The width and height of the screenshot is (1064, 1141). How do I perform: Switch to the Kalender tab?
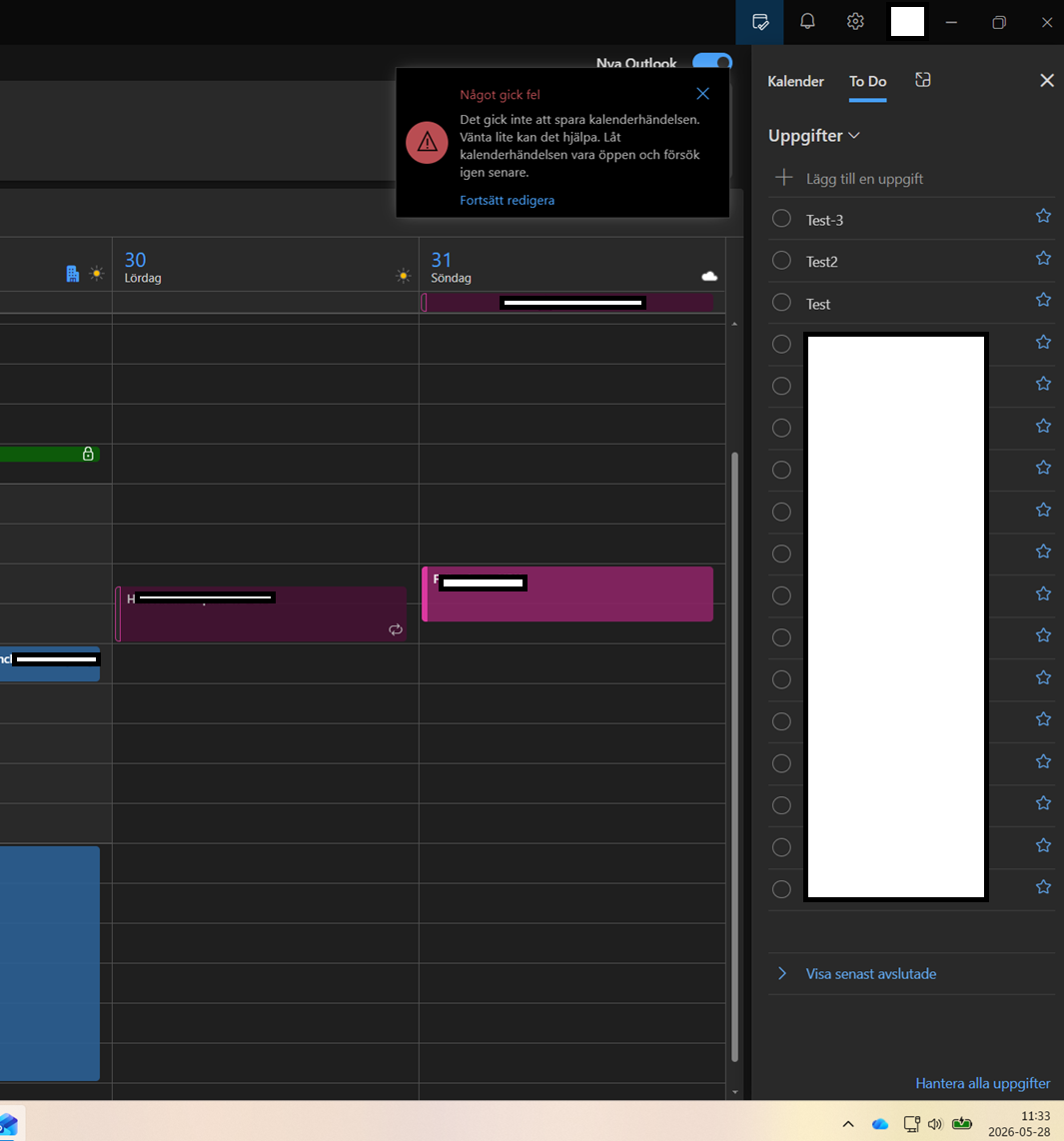[795, 81]
